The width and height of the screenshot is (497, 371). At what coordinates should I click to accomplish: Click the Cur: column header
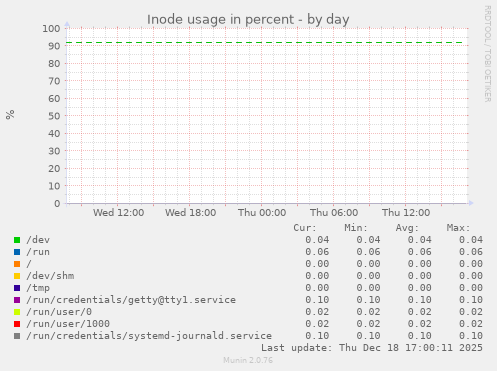point(305,228)
